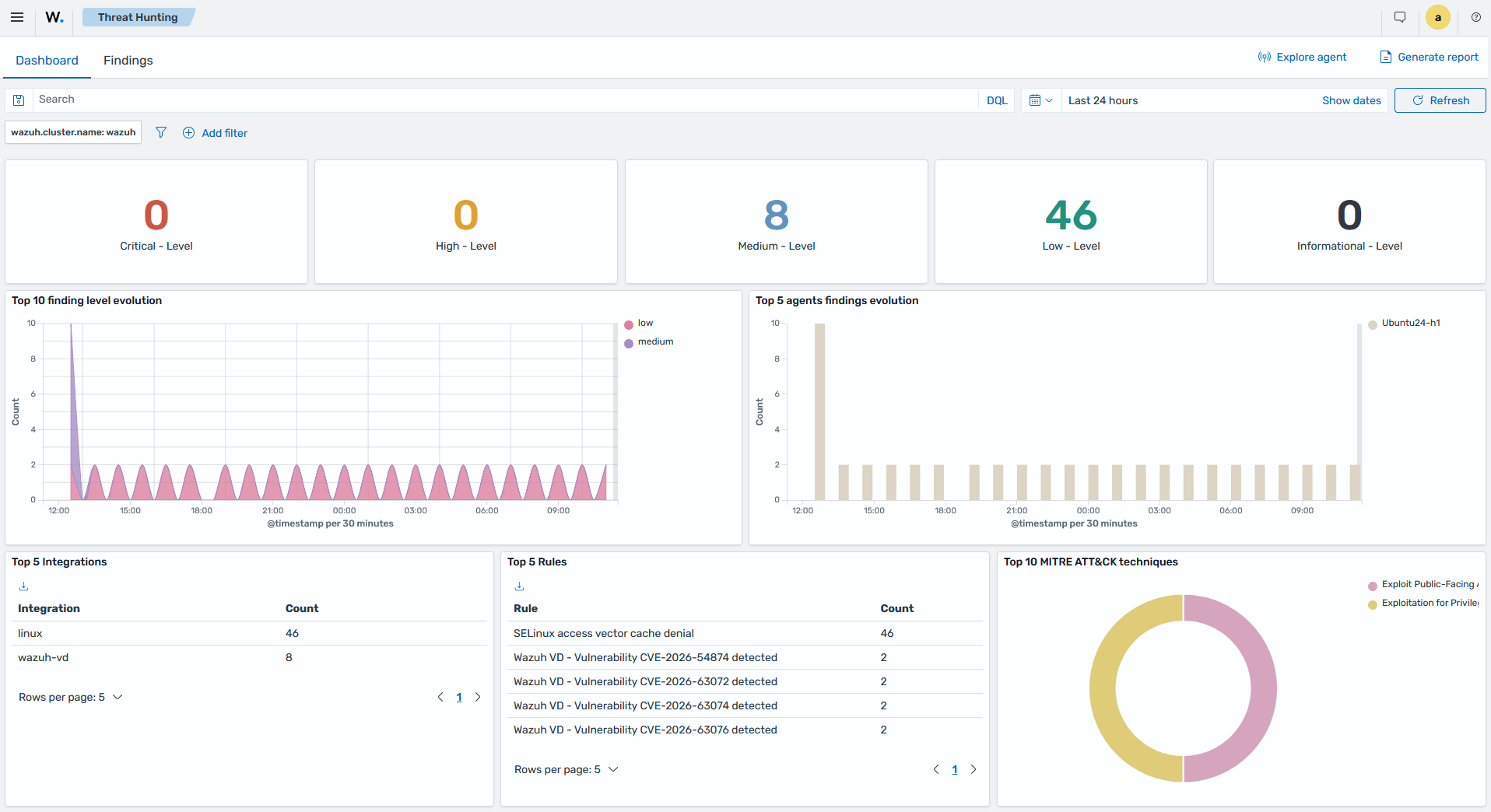Open Rules Rows per page dropdown
The height and width of the screenshot is (812, 1491).
tap(567, 769)
